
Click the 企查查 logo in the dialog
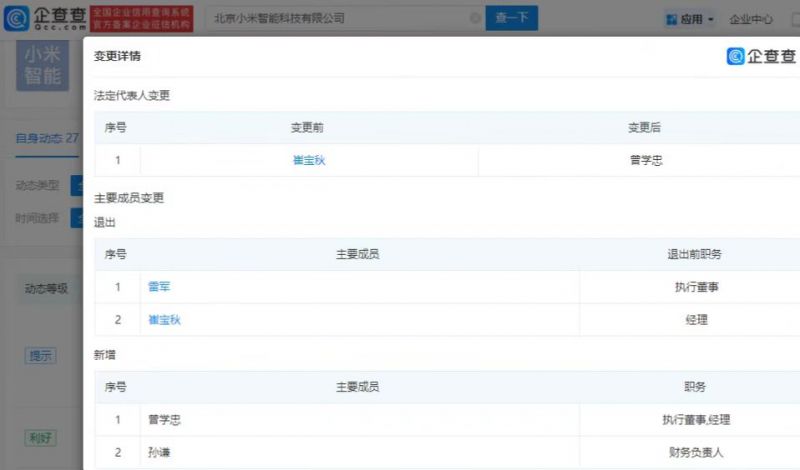(761, 56)
